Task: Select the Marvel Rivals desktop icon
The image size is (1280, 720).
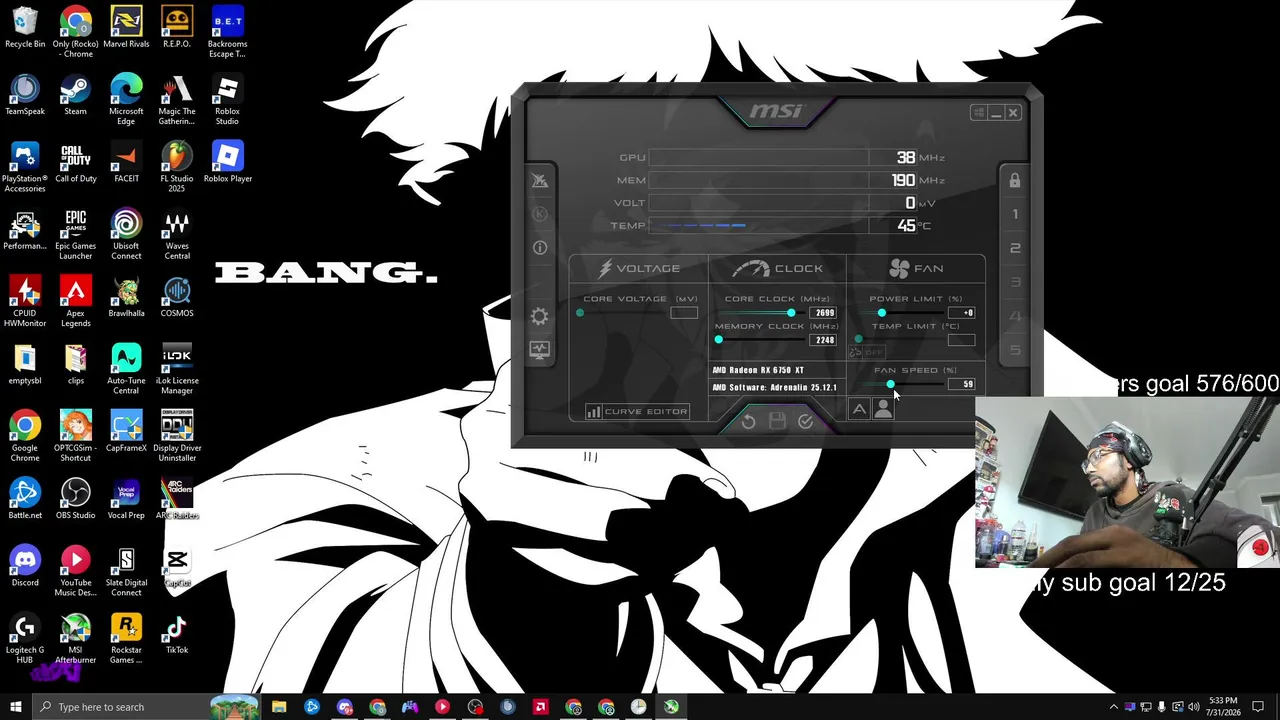Action: 126,28
